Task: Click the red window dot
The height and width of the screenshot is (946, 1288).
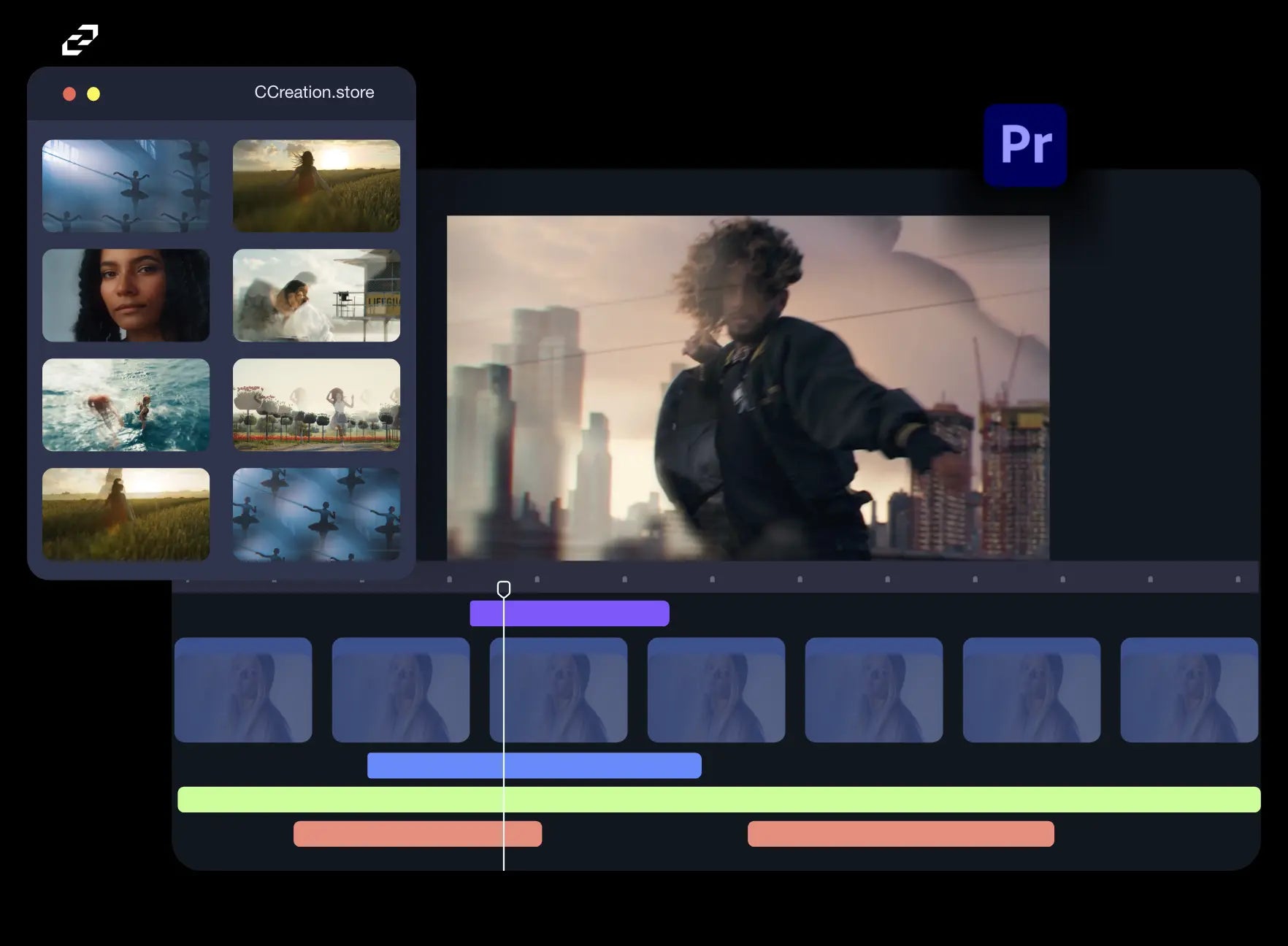Action: (69, 93)
